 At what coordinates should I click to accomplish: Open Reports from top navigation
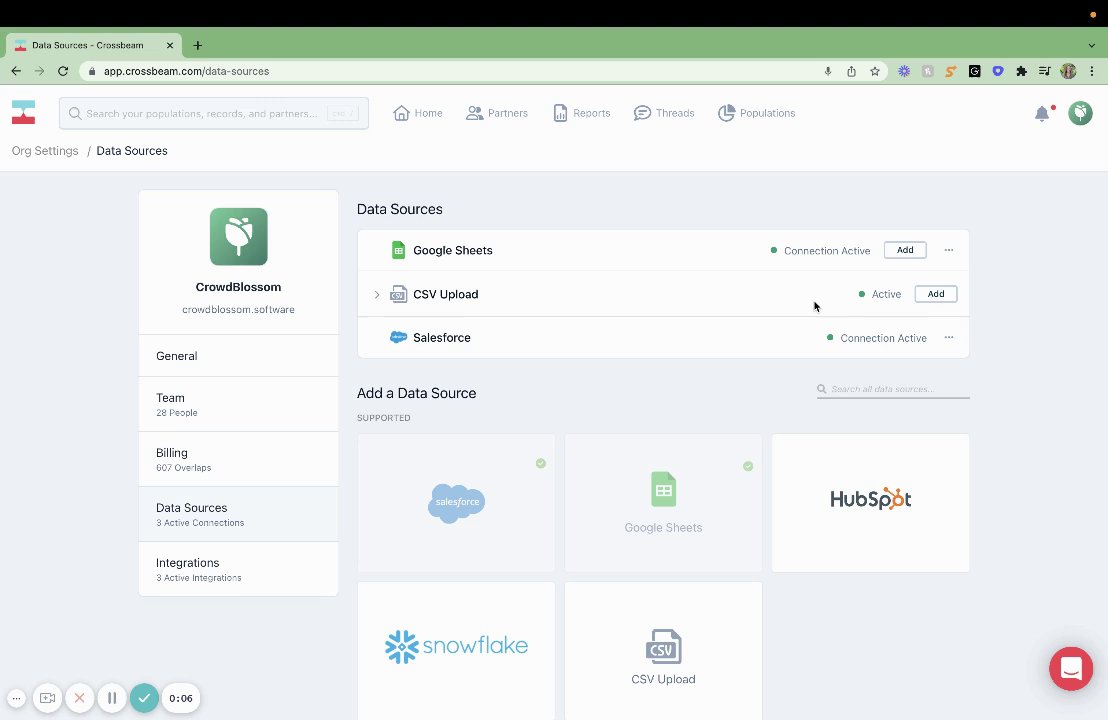(x=582, y=113)
